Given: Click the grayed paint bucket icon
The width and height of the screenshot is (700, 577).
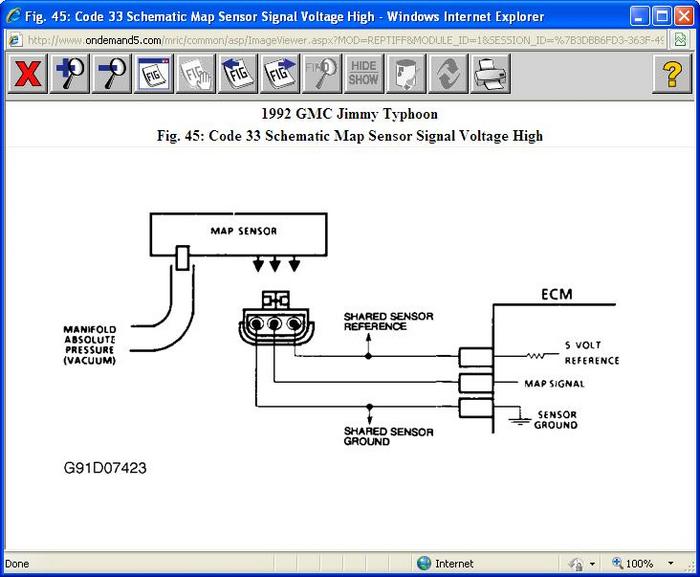Looking at the screenshot, I should (x=406, y=74).
